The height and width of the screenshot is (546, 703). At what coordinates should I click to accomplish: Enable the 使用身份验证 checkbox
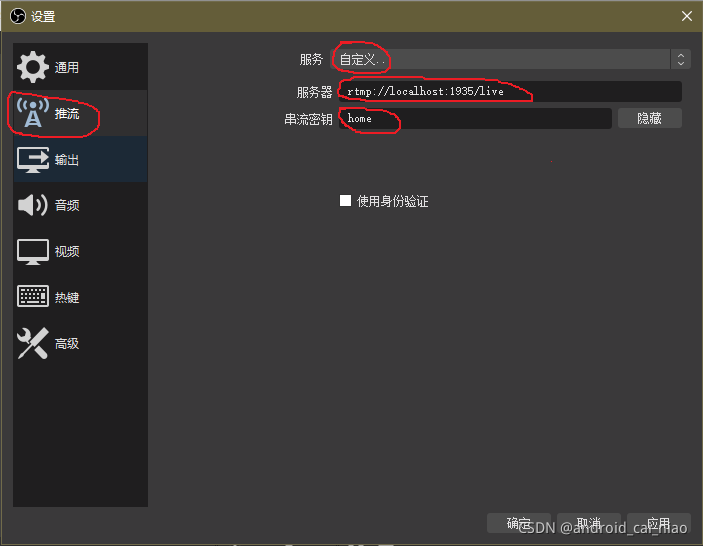[345, 200]
